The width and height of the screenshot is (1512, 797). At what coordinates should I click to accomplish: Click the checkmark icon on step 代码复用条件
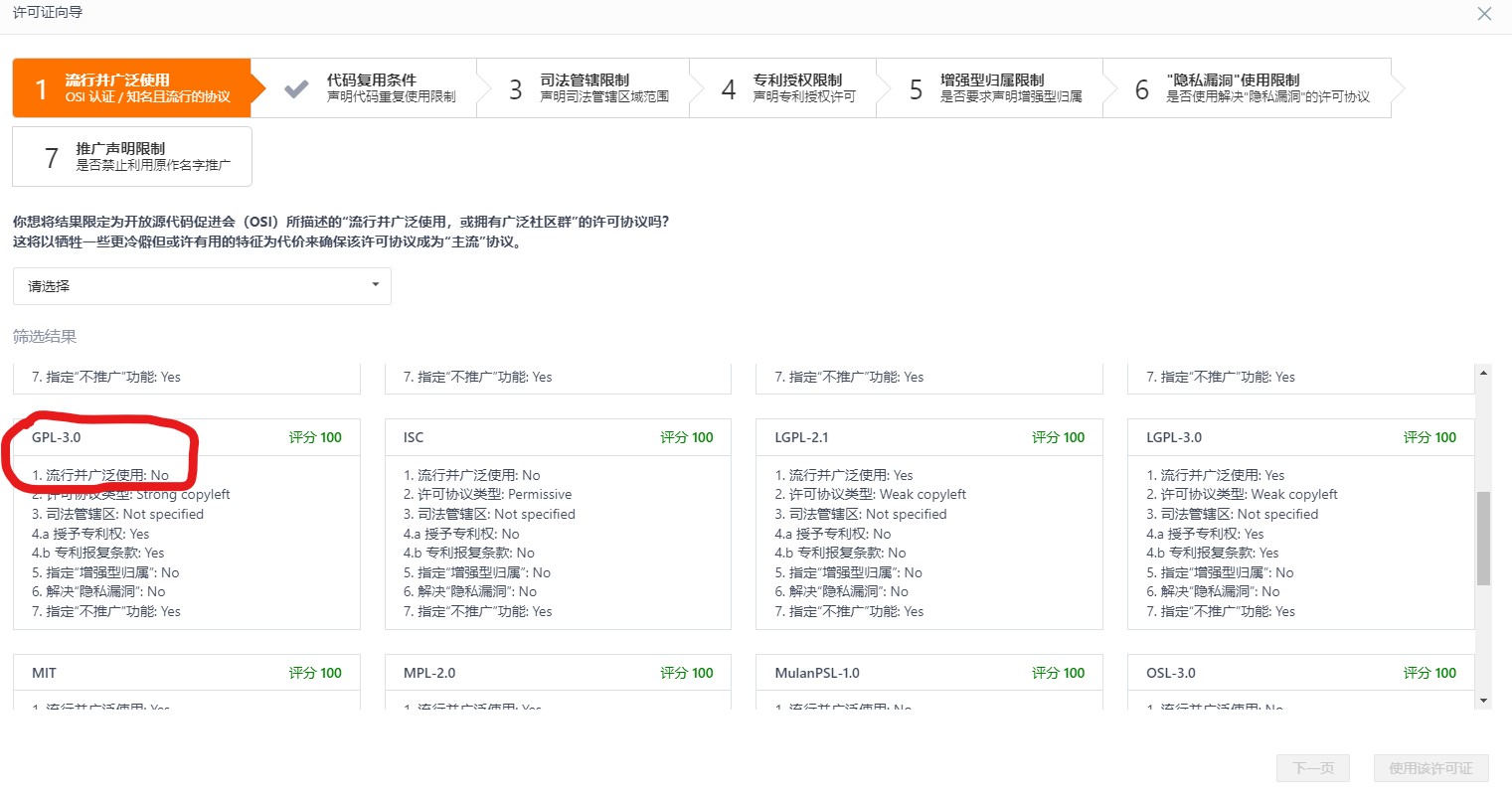pos(295,87)
